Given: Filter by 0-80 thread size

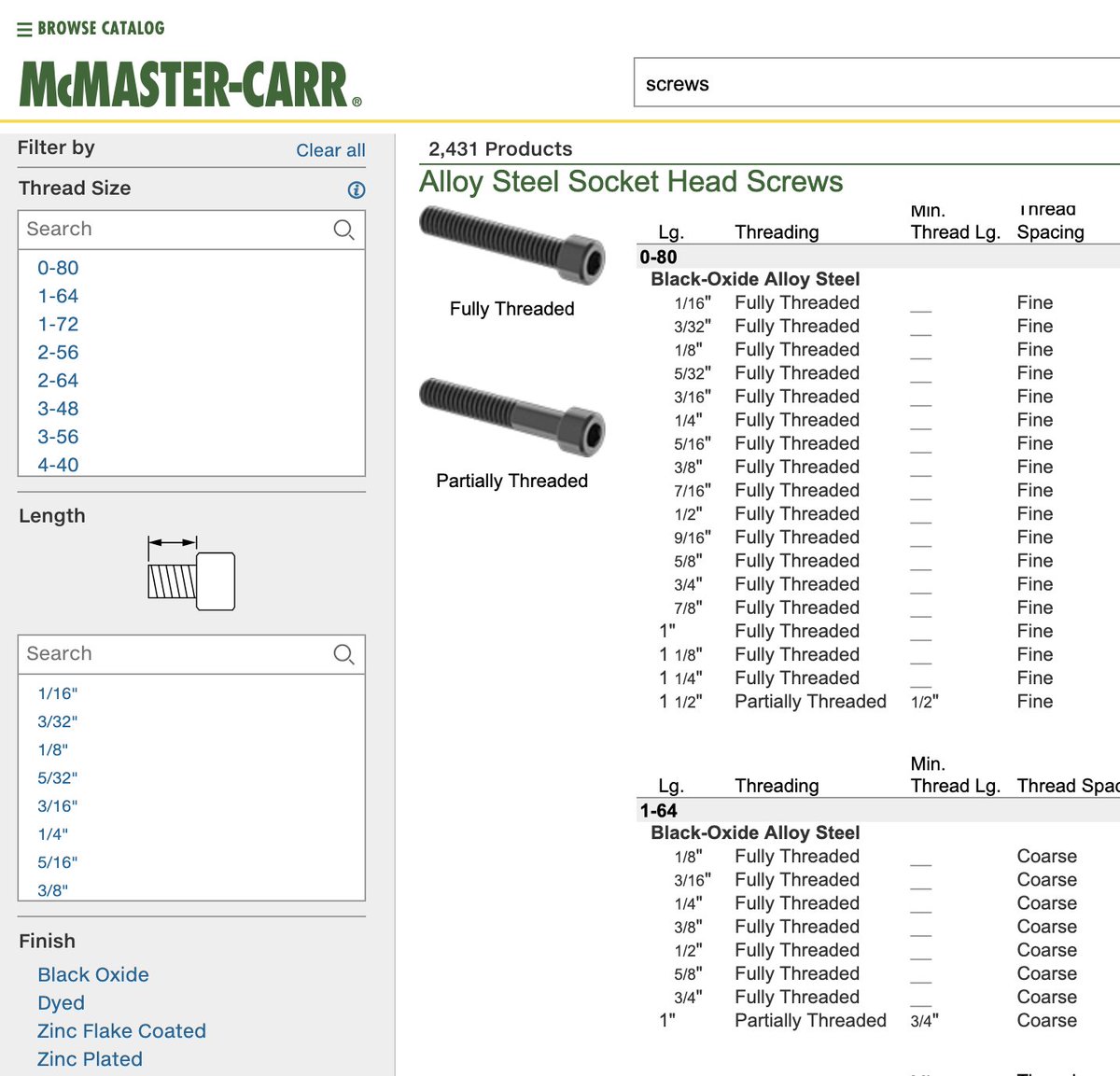Looking at the screenshot, I should tap(57, 268).
